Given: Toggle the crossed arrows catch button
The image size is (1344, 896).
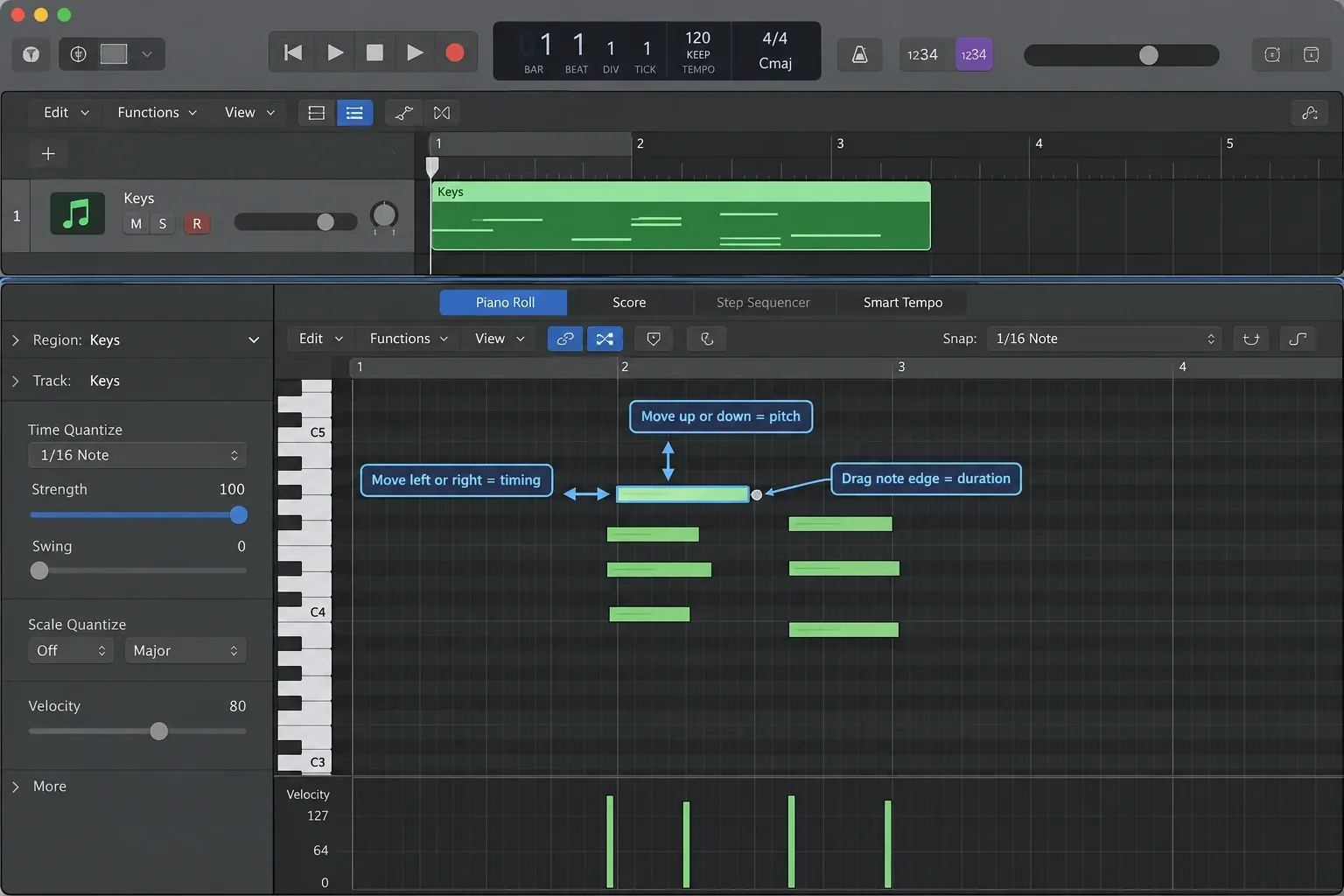Looking at the screenshot, I should (x=605, y=339).
